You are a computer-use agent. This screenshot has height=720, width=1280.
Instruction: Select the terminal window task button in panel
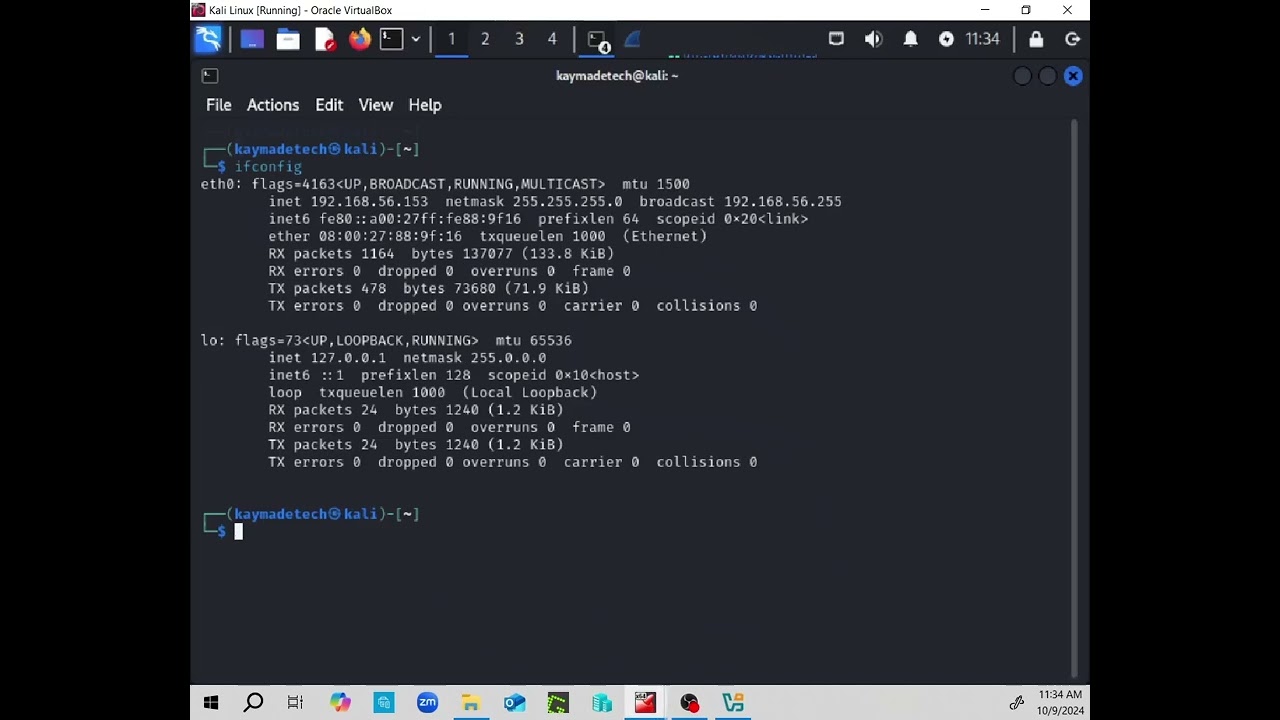pos(598,40)
